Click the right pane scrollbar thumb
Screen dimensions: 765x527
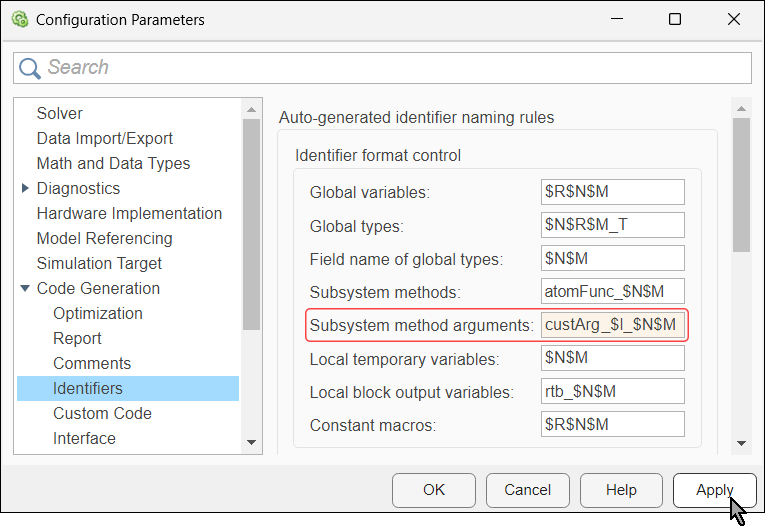click(x=742, y=185)
